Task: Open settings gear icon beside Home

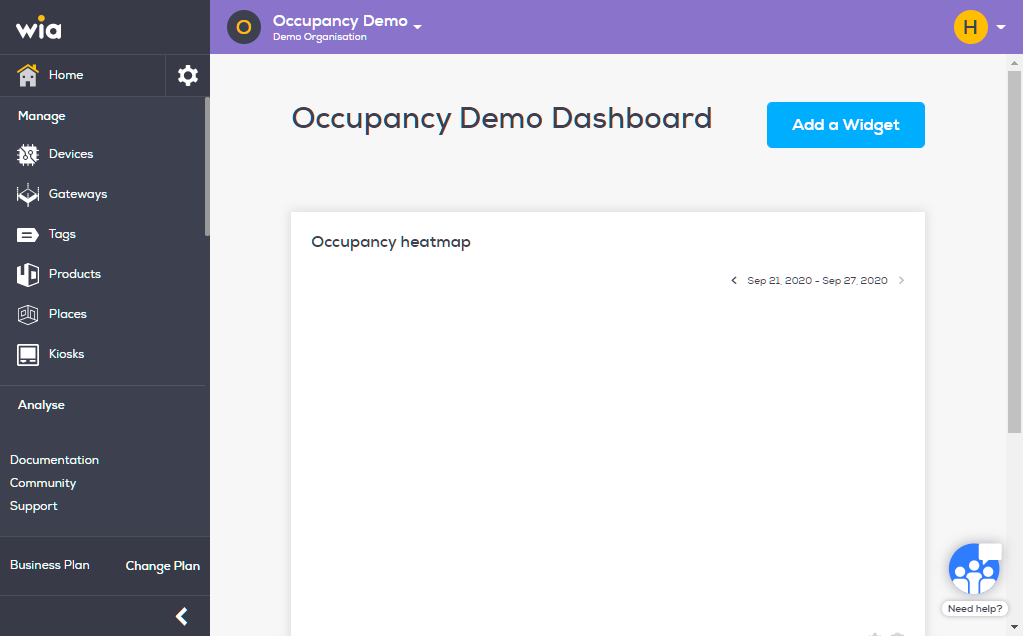Action: point(188,76)
